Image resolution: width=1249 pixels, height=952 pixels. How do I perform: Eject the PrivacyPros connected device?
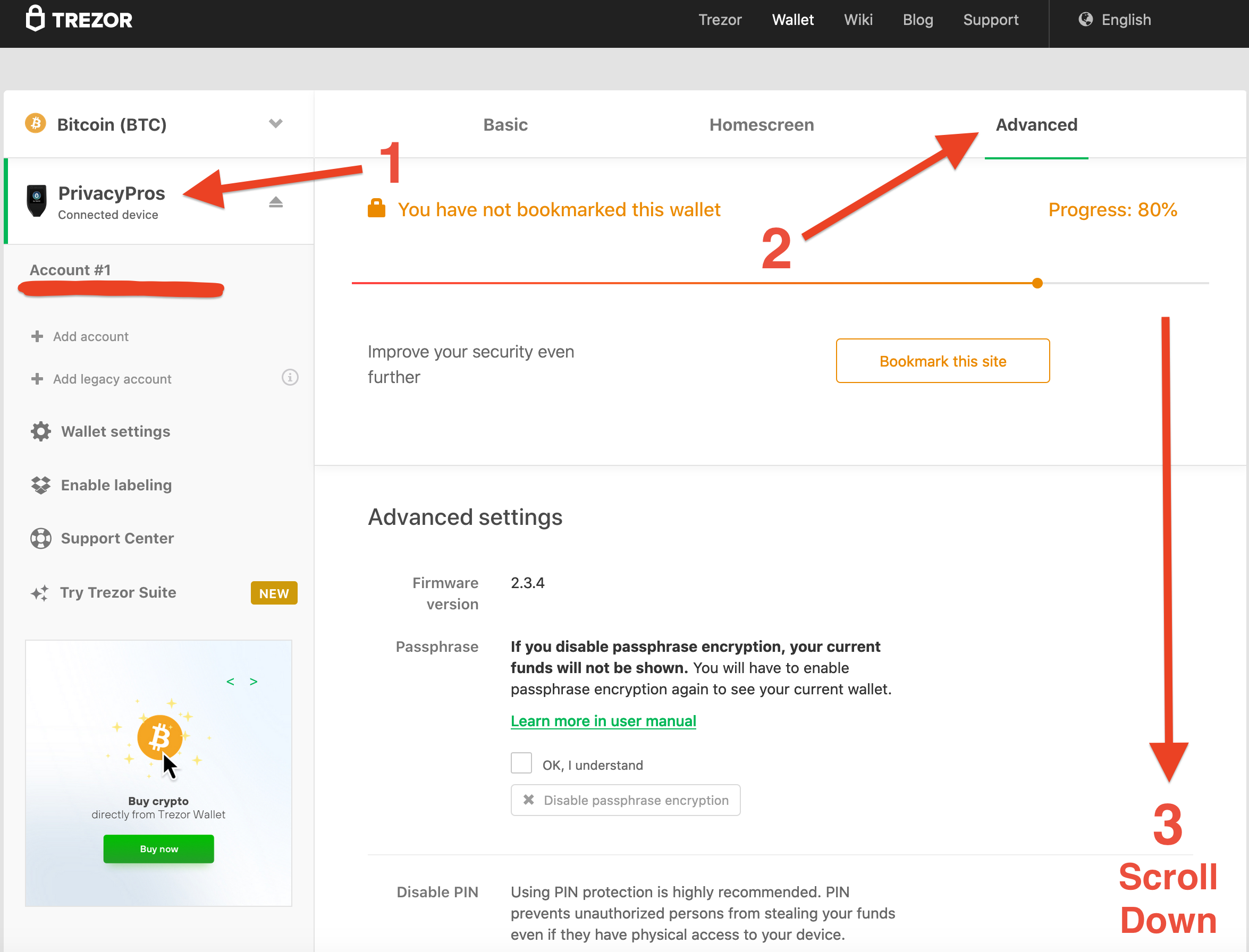(275, 202)
